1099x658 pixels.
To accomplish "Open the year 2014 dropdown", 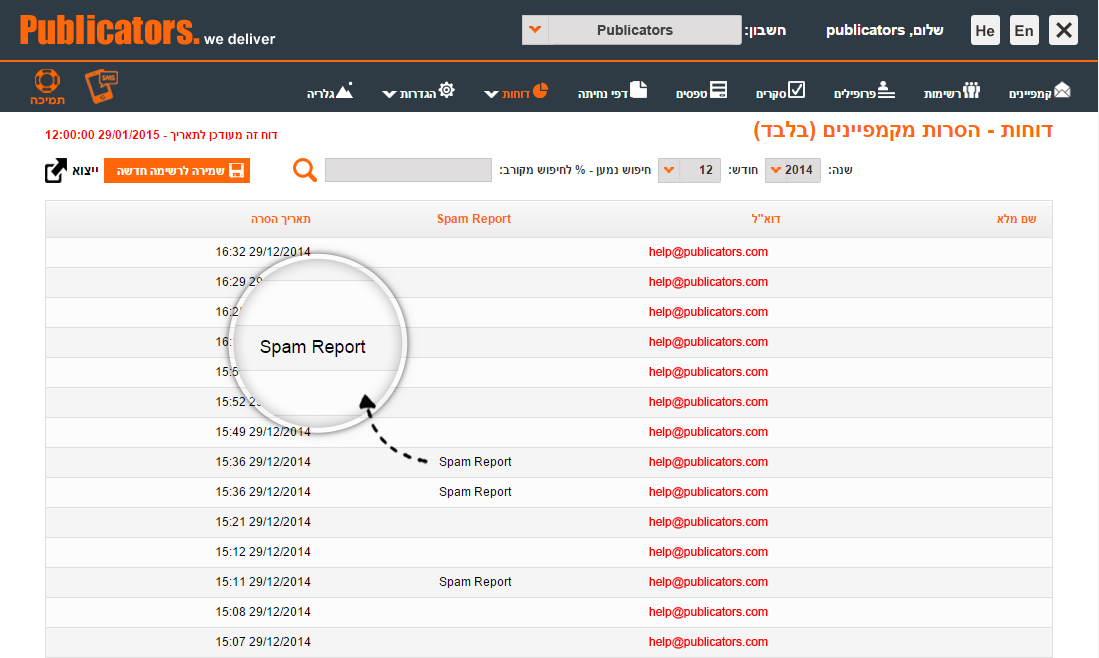I will [x=793, y=170].
